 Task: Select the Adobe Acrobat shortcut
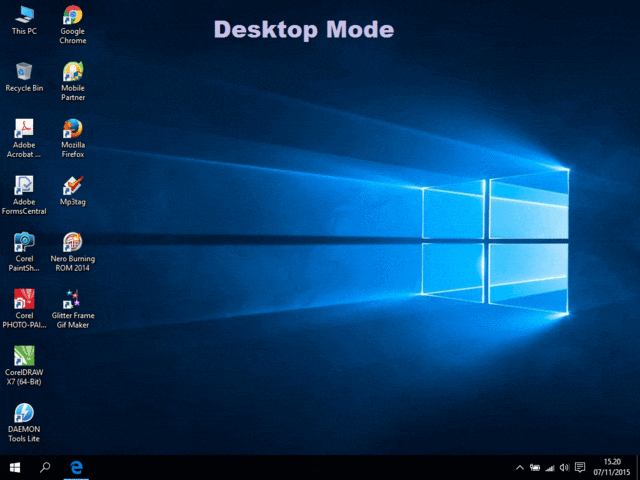[x=24, y=138]
